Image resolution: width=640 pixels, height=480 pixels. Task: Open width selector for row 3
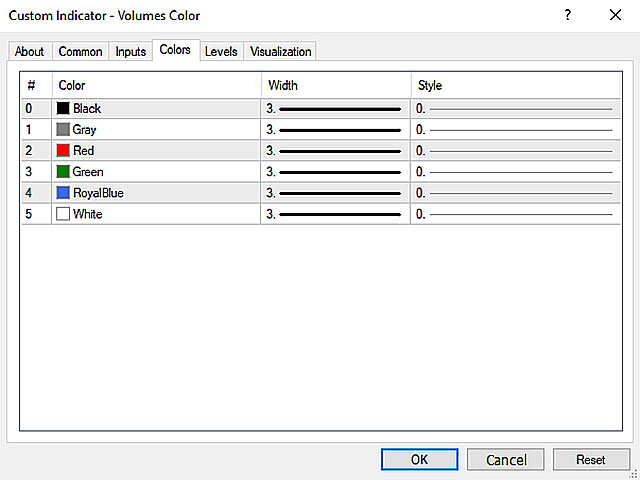click(x=335, y=172)
